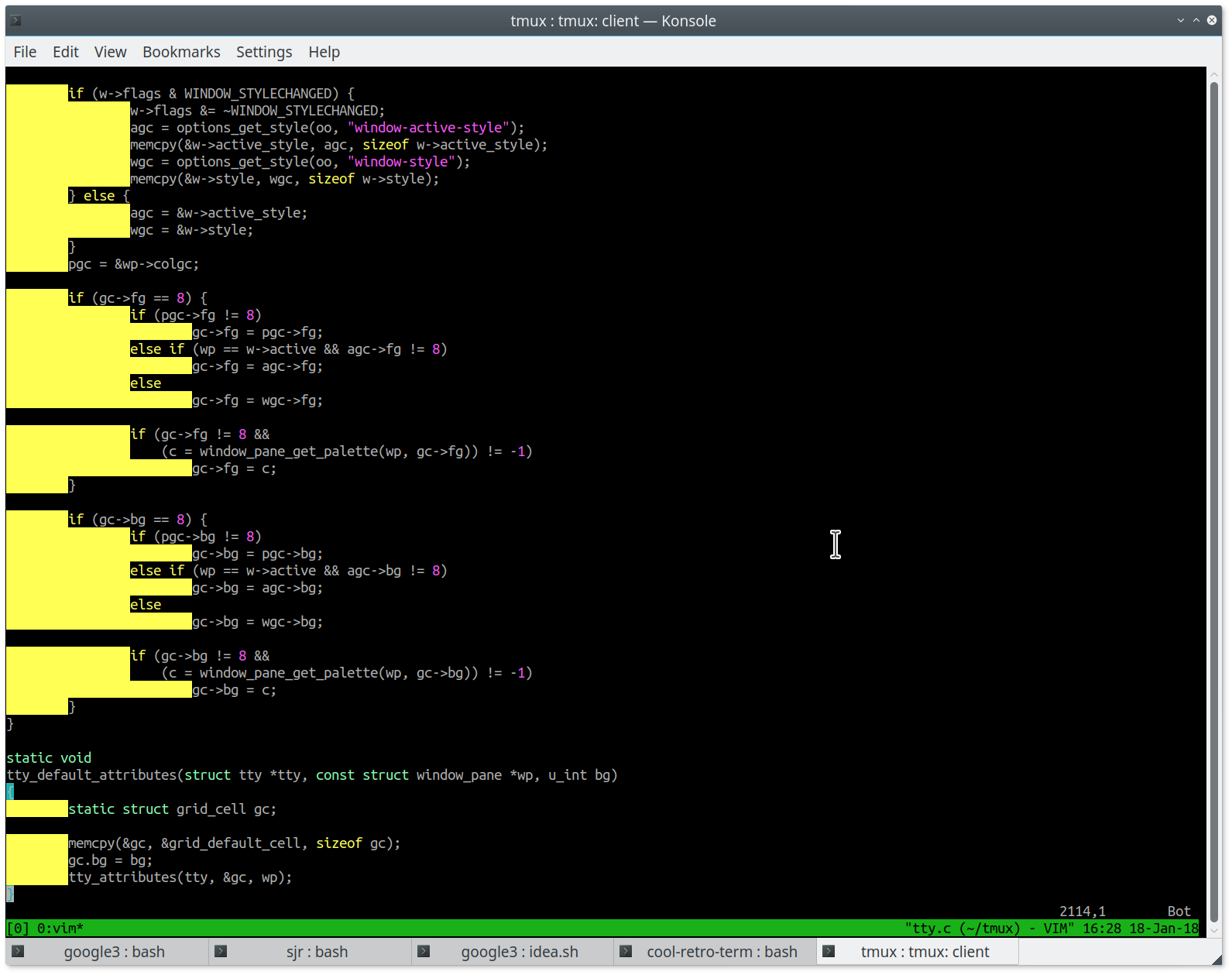Open the Help menu
This screenshot has height=975, width=1232.
(324, 52)
